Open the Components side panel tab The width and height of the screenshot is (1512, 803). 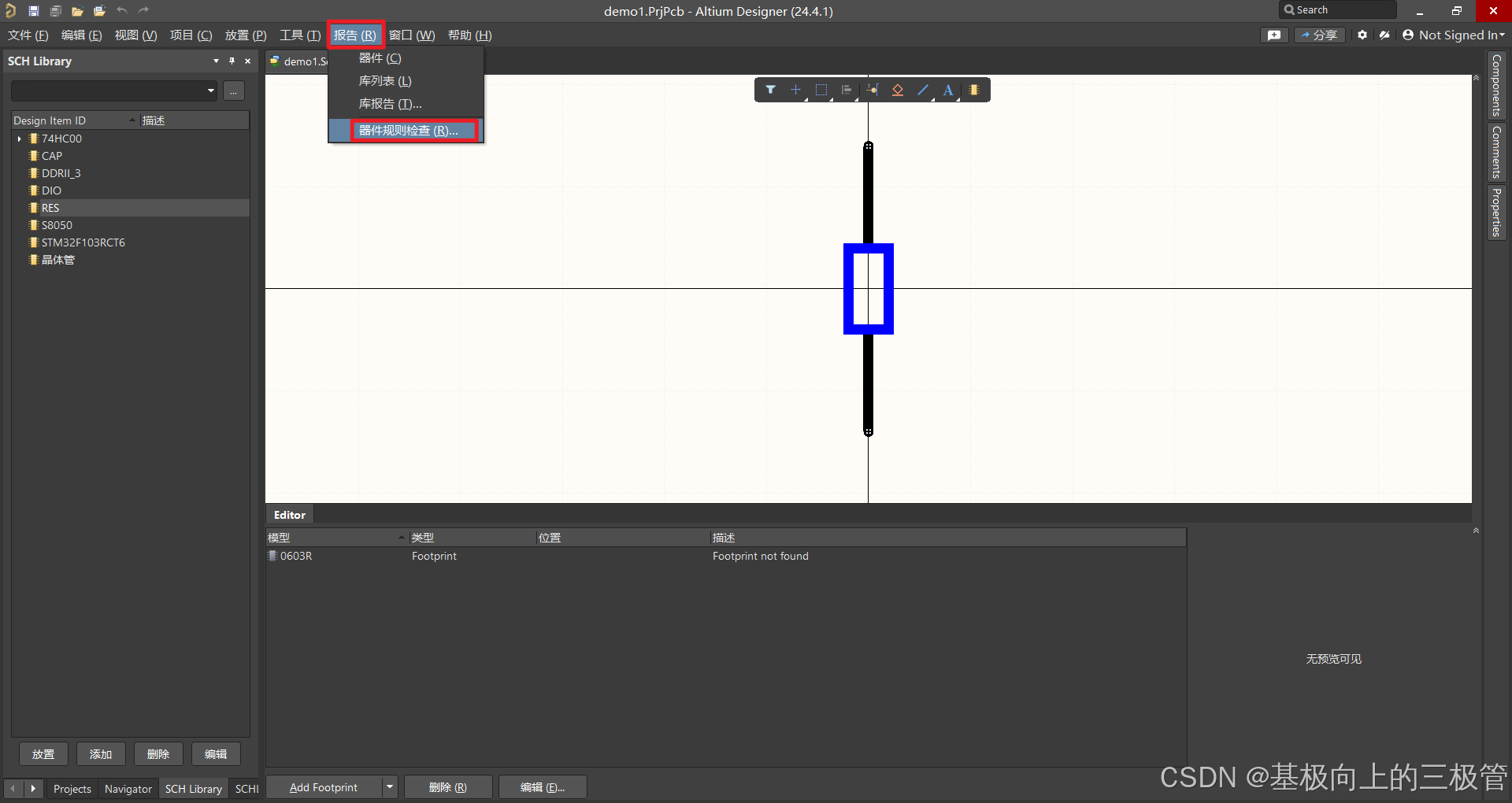pos(1496,86)
